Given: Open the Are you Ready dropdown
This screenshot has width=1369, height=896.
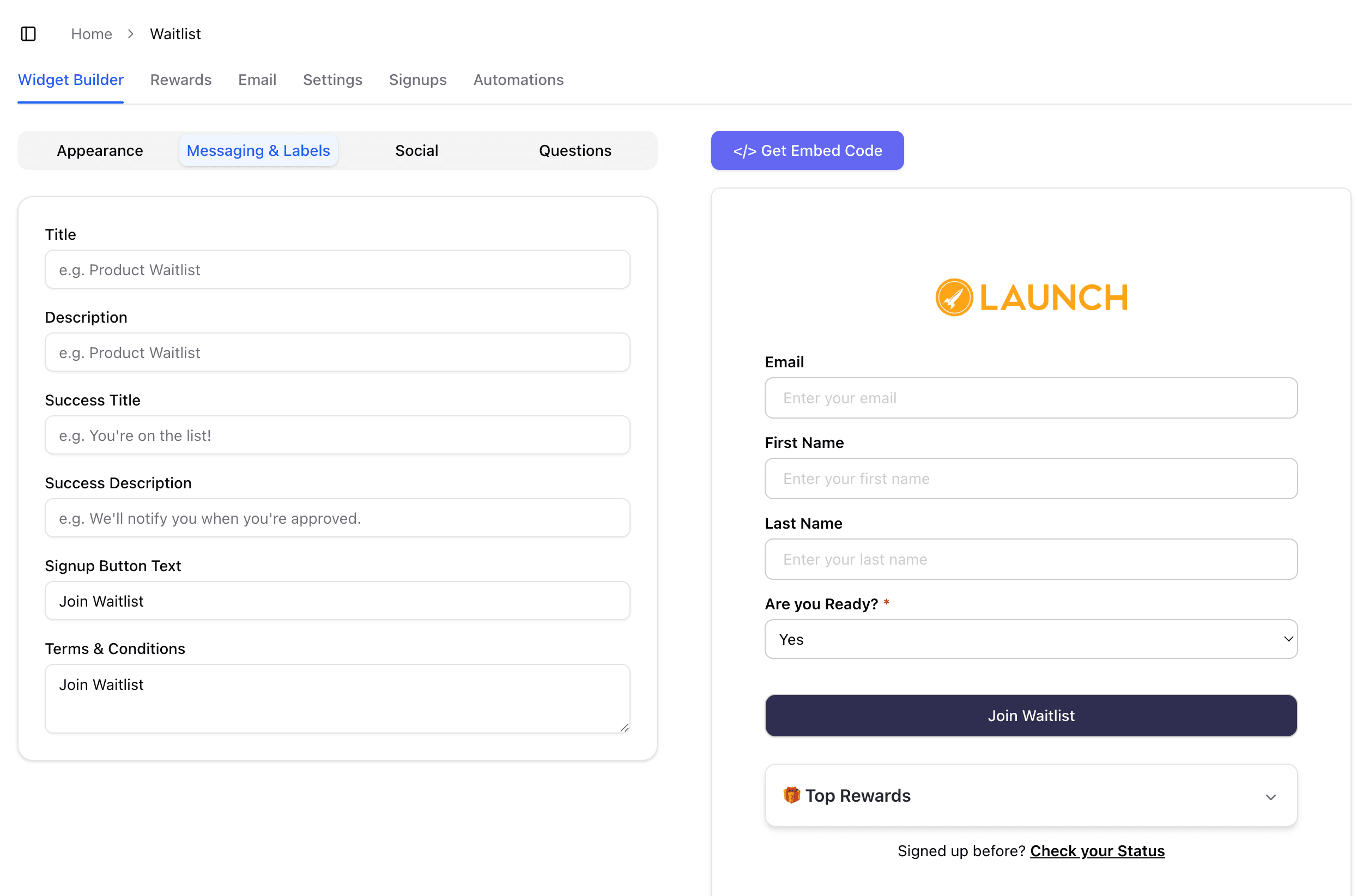Looking at the screenshot, I should click(x=1030, y=639).
